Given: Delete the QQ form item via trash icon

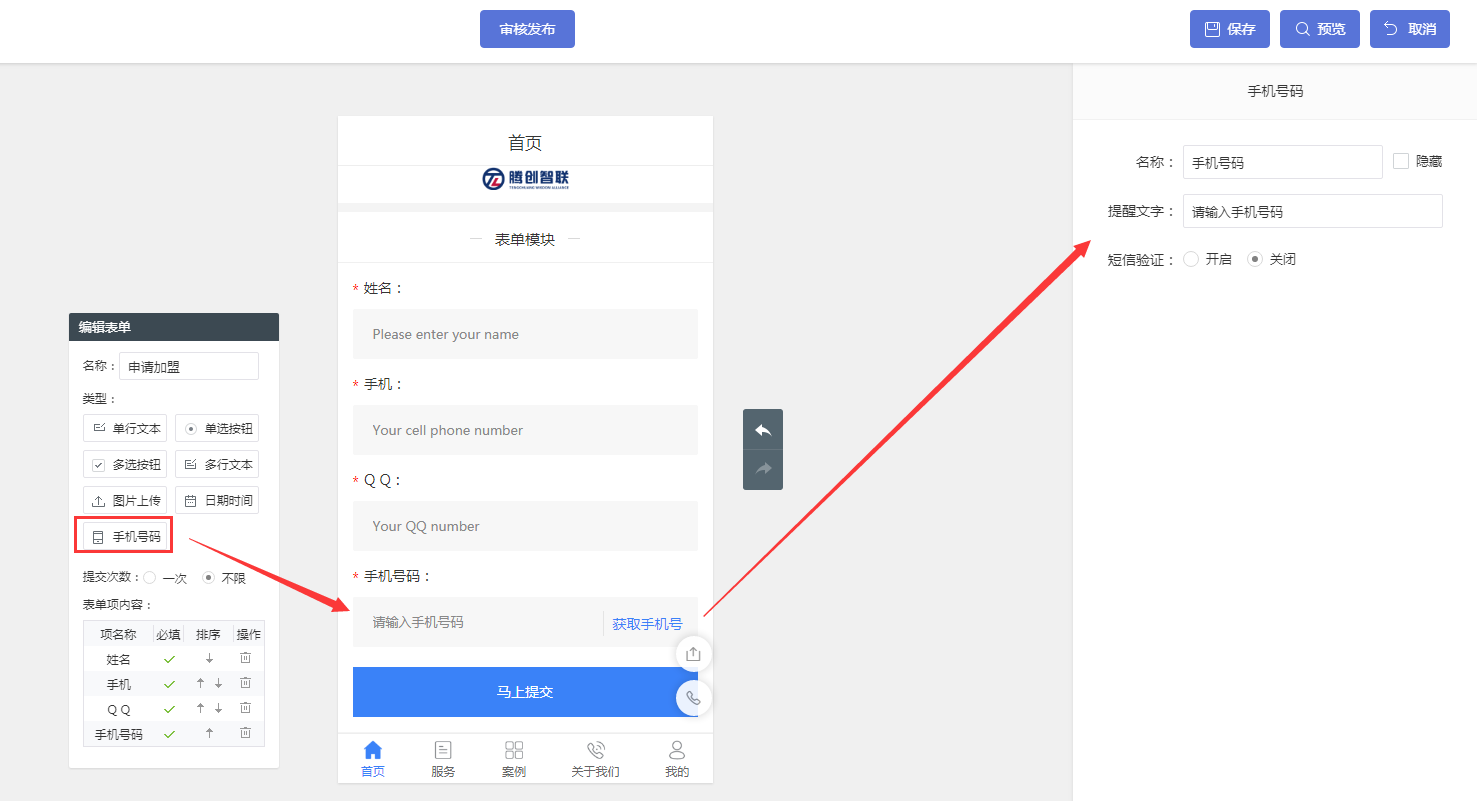Looking at the screenshot, I should click(245, 707).
